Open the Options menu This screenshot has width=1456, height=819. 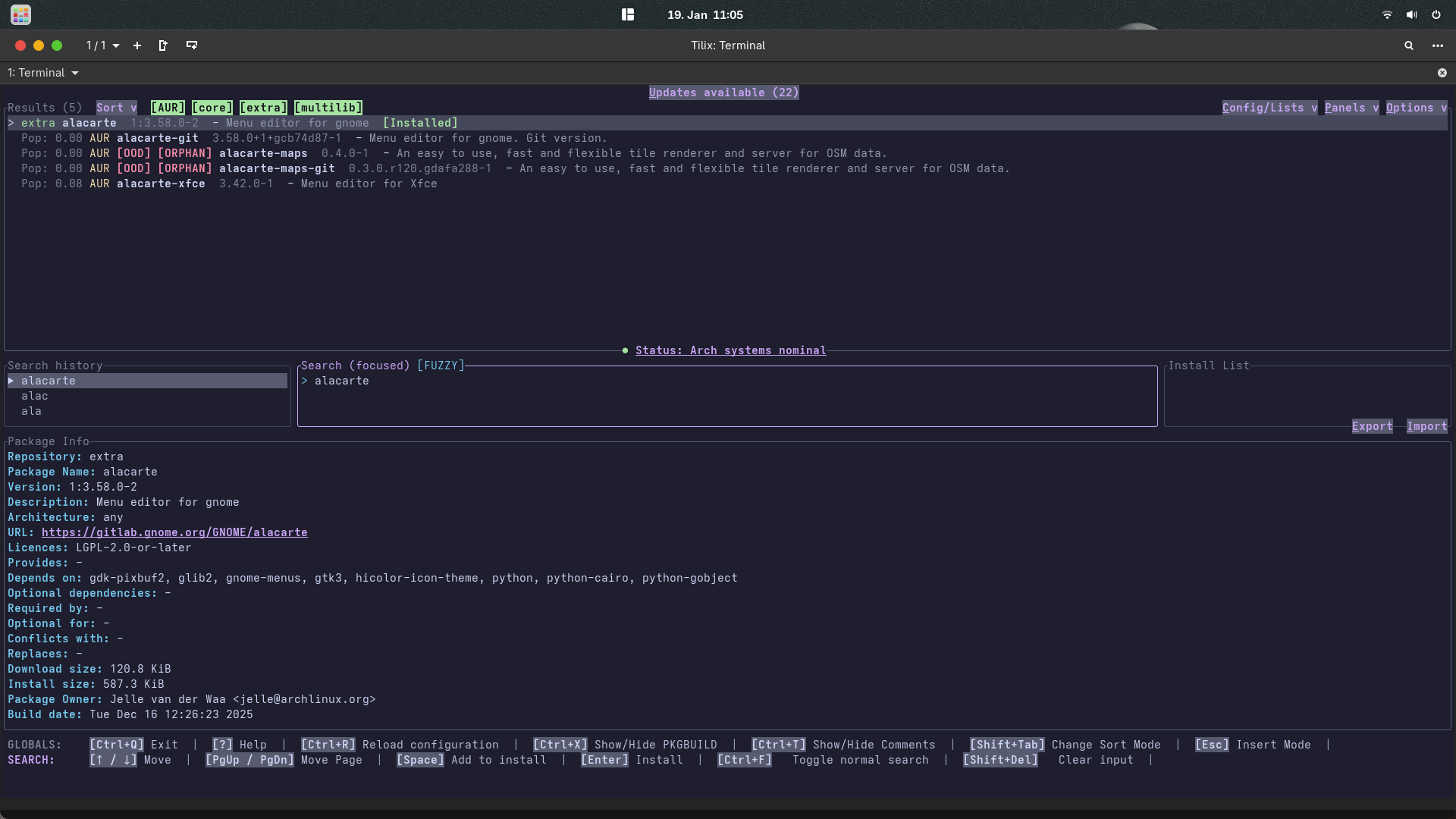[x=1416, y=108]
